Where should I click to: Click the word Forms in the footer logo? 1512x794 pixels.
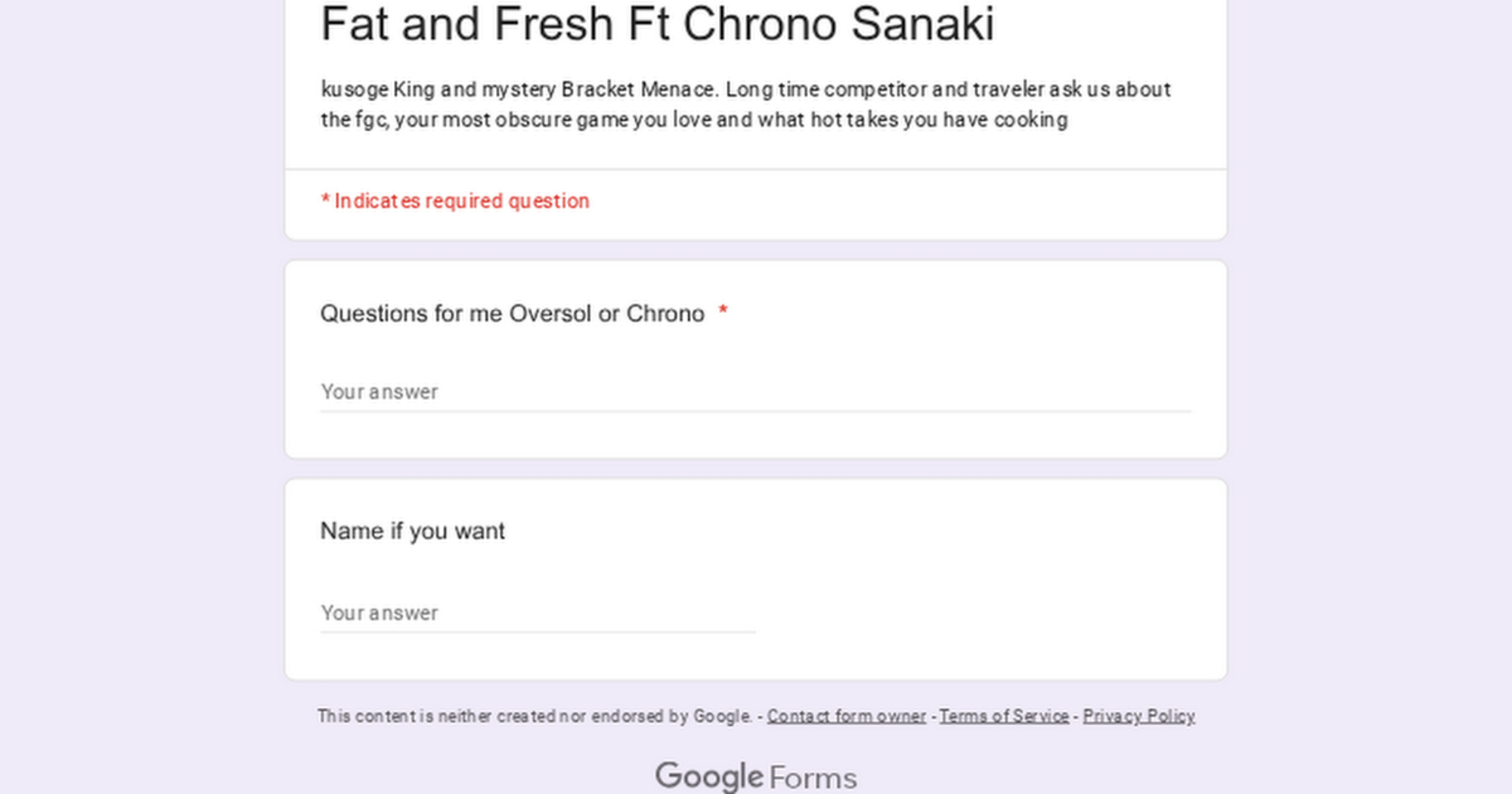point(813,778)
